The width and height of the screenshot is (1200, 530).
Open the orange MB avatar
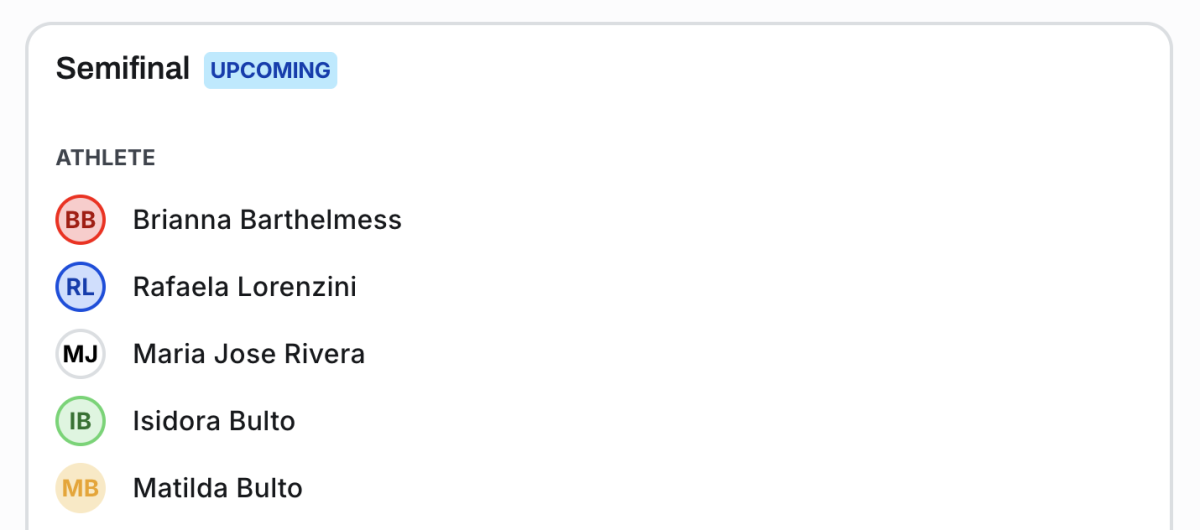tap(80, 488)
